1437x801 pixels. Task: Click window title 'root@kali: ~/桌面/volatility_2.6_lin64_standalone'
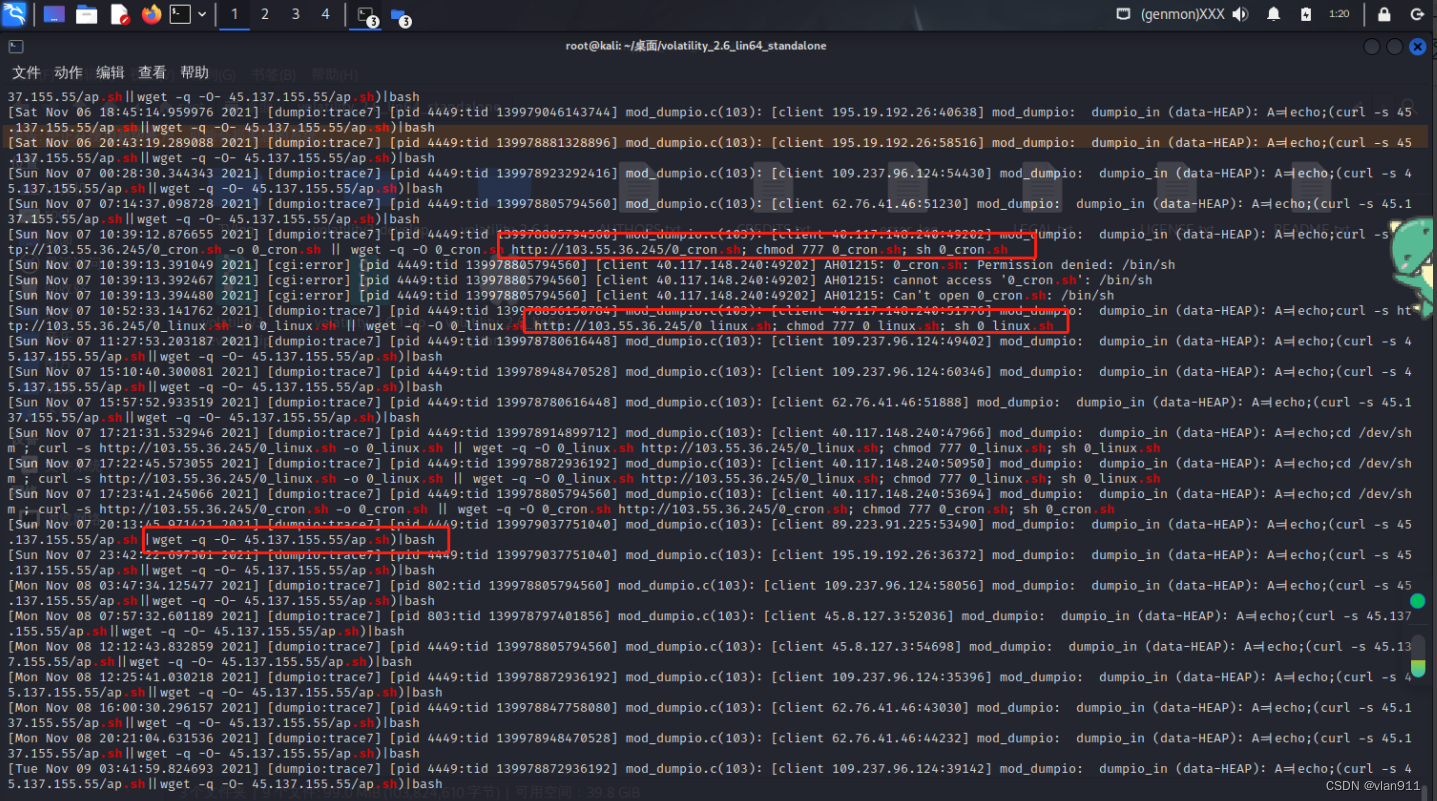[x=696, y=46]
